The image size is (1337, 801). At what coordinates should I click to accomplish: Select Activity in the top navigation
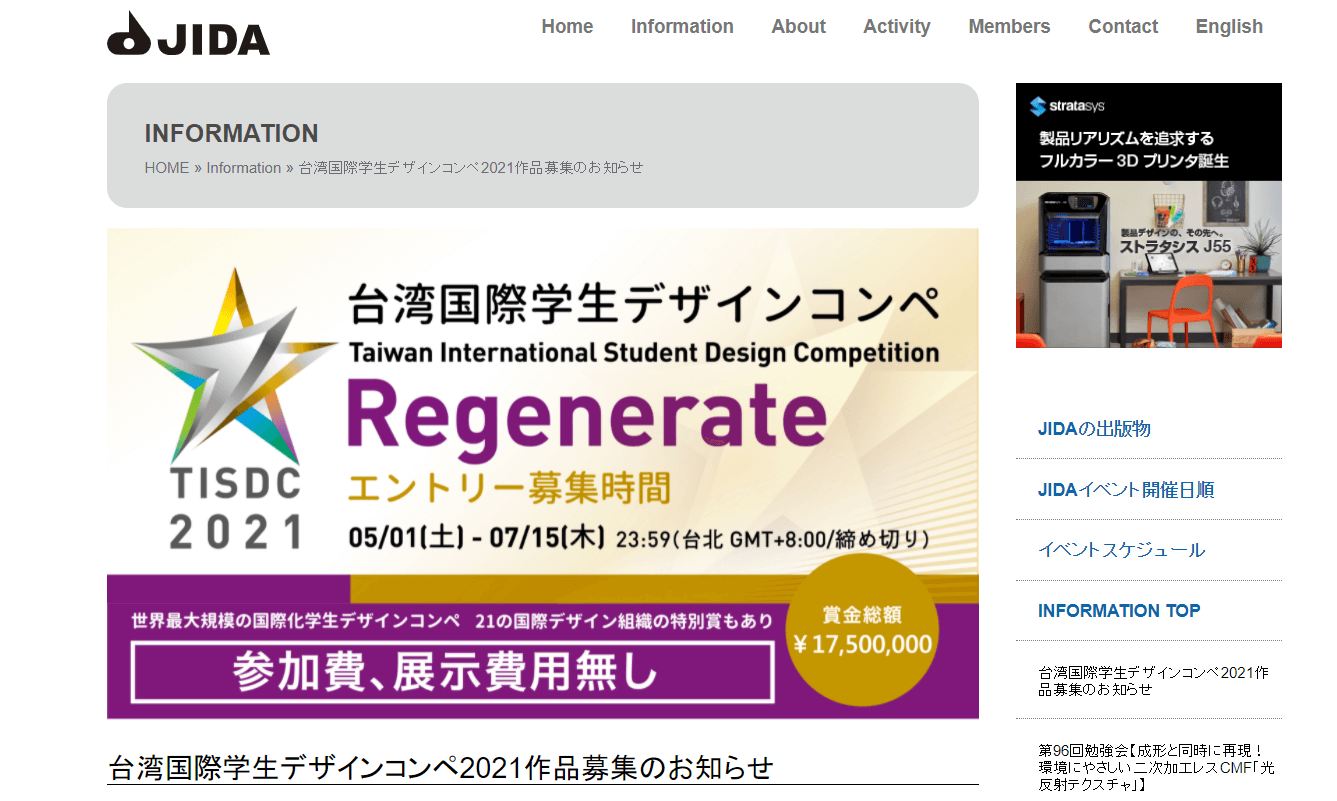(896, 27)
